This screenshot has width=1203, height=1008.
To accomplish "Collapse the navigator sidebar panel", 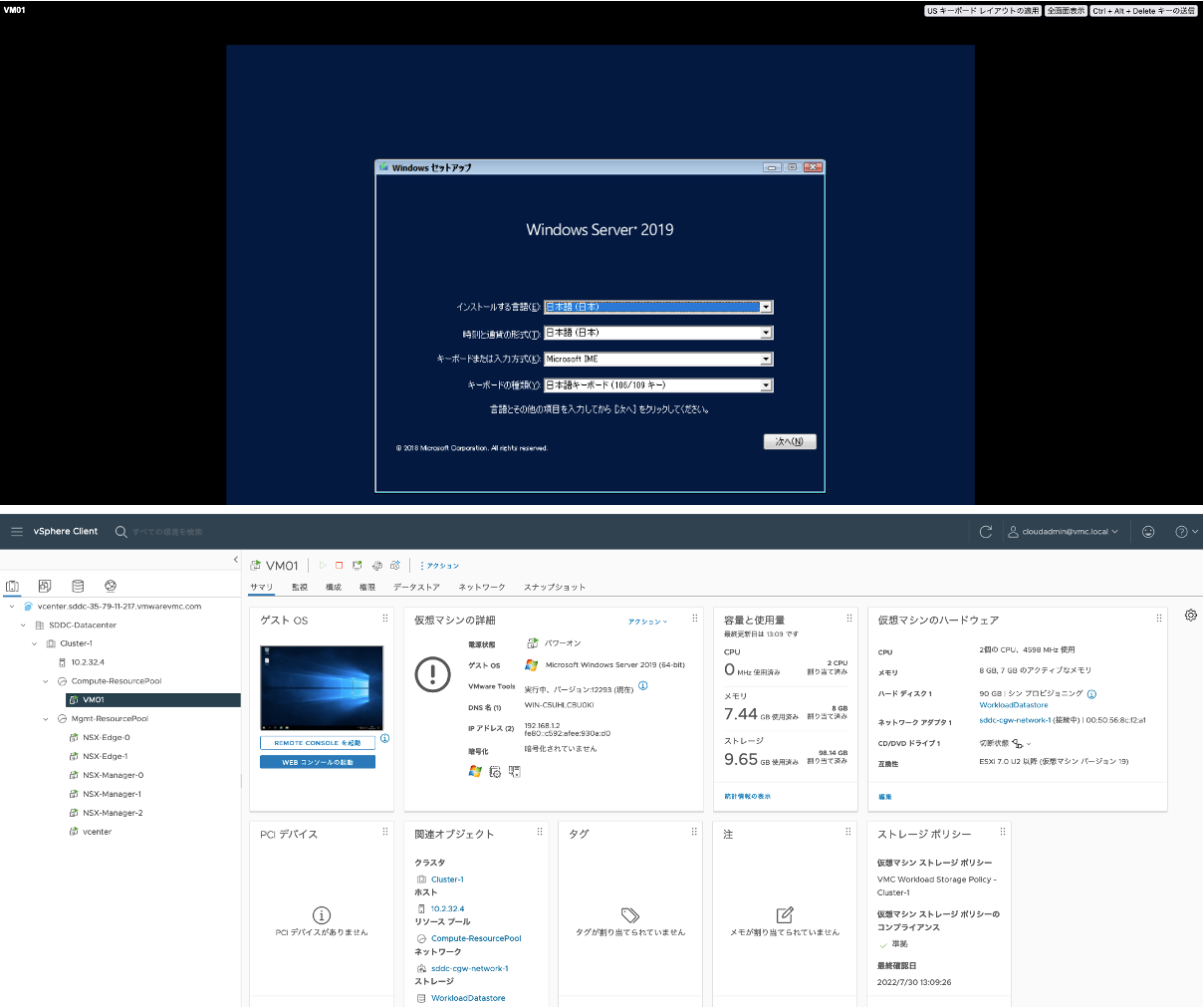I will [236, 560].
